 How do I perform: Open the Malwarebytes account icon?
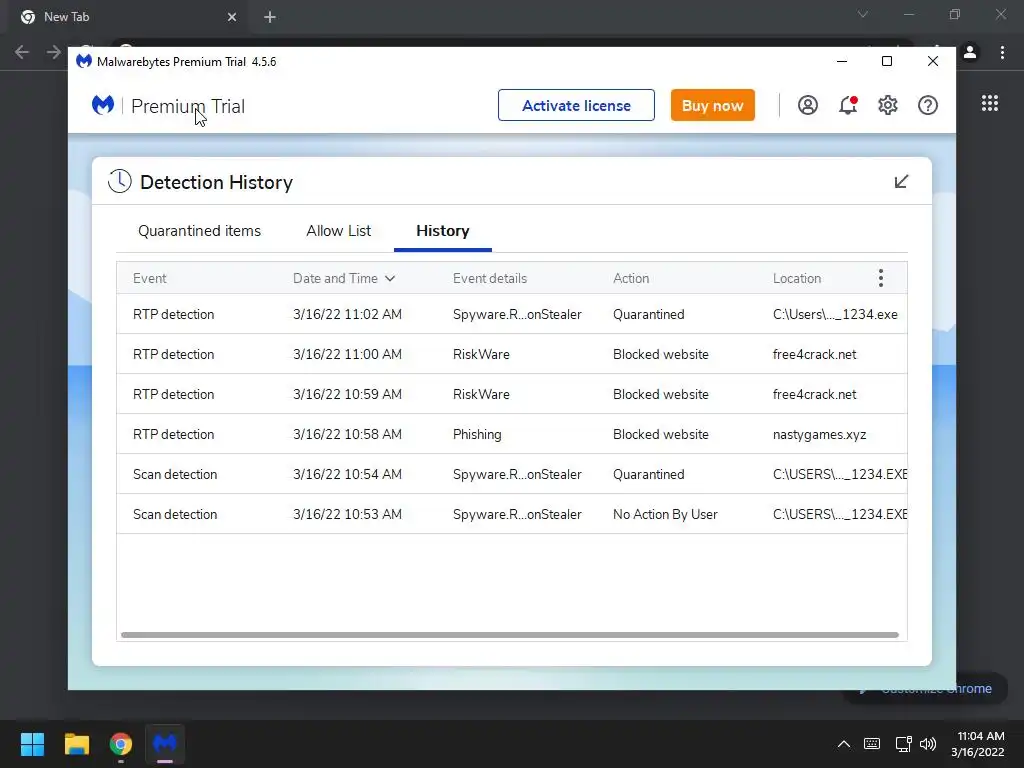807,105
